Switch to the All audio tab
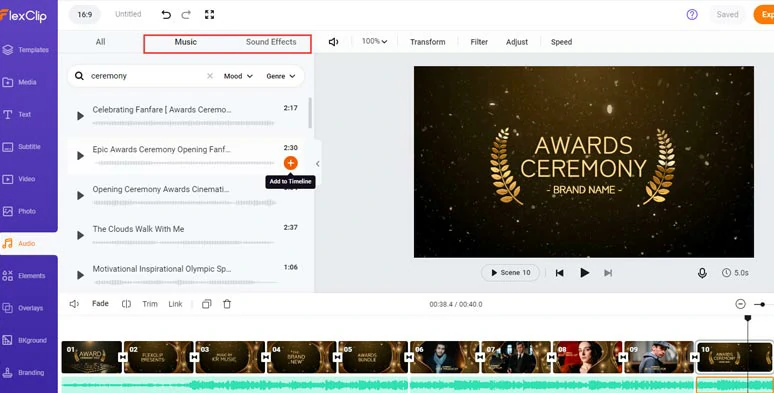This screenshot has width=774, height=393. pyautogui.click(x=101, y=42)
